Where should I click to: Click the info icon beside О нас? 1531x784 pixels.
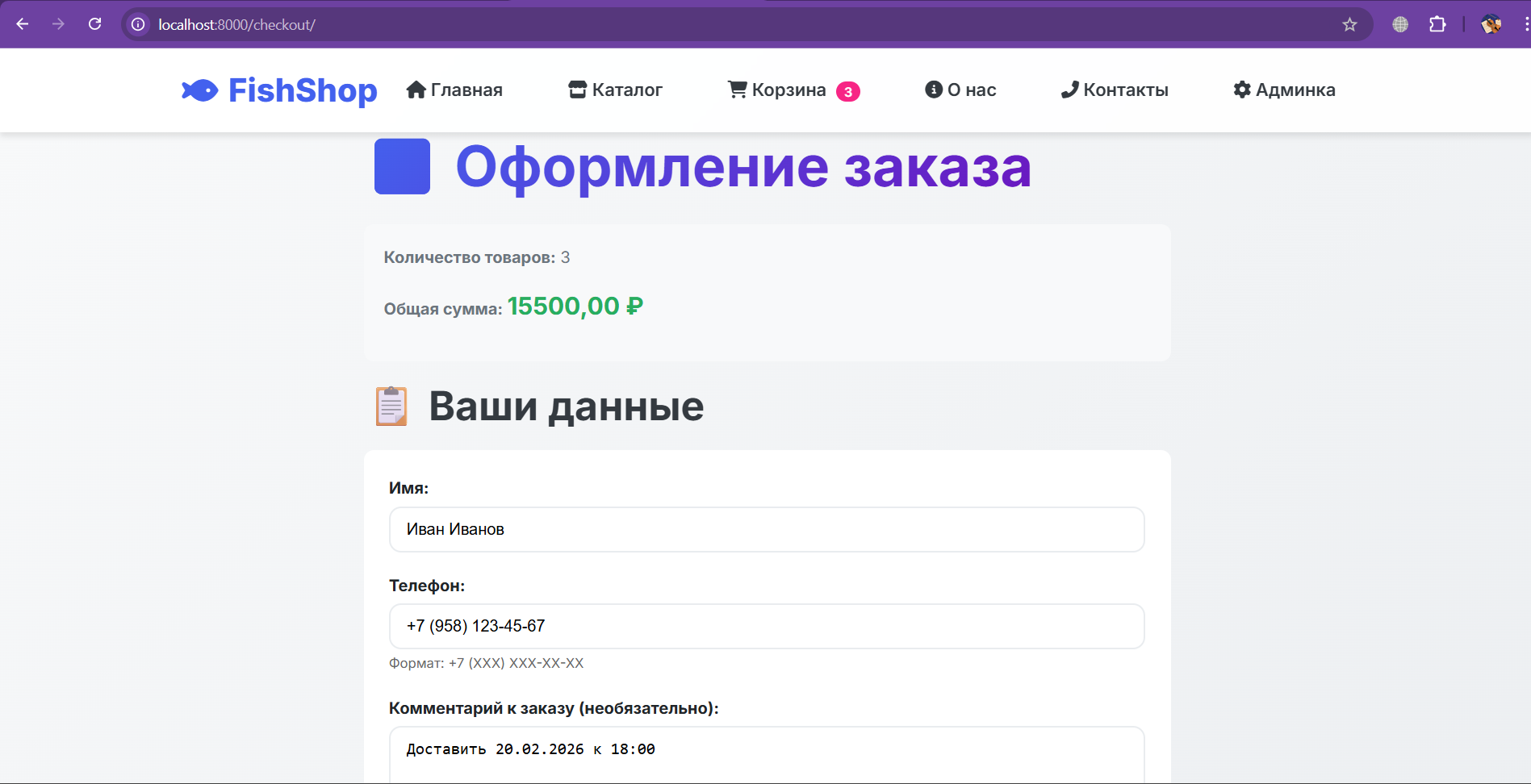(933, 90)
